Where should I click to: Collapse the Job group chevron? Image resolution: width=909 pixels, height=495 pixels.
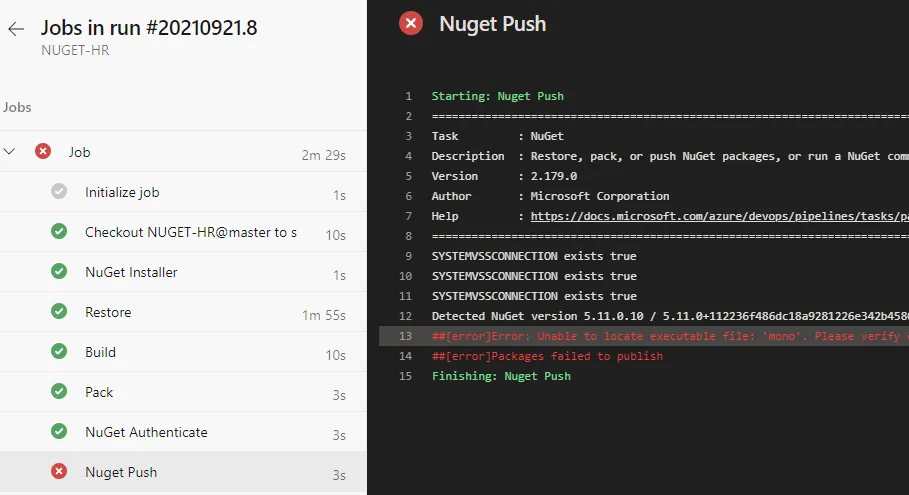(9, 152)
